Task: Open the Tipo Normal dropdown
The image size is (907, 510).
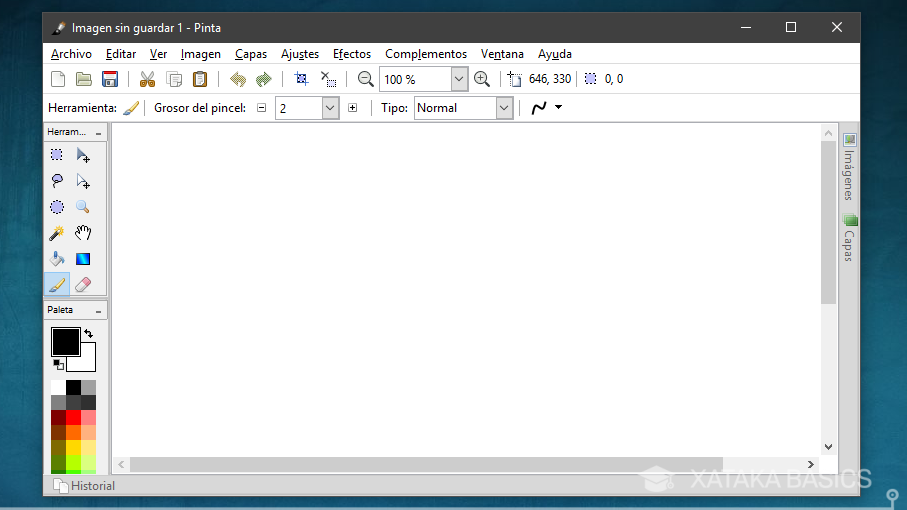Action: tap(504, 108)
